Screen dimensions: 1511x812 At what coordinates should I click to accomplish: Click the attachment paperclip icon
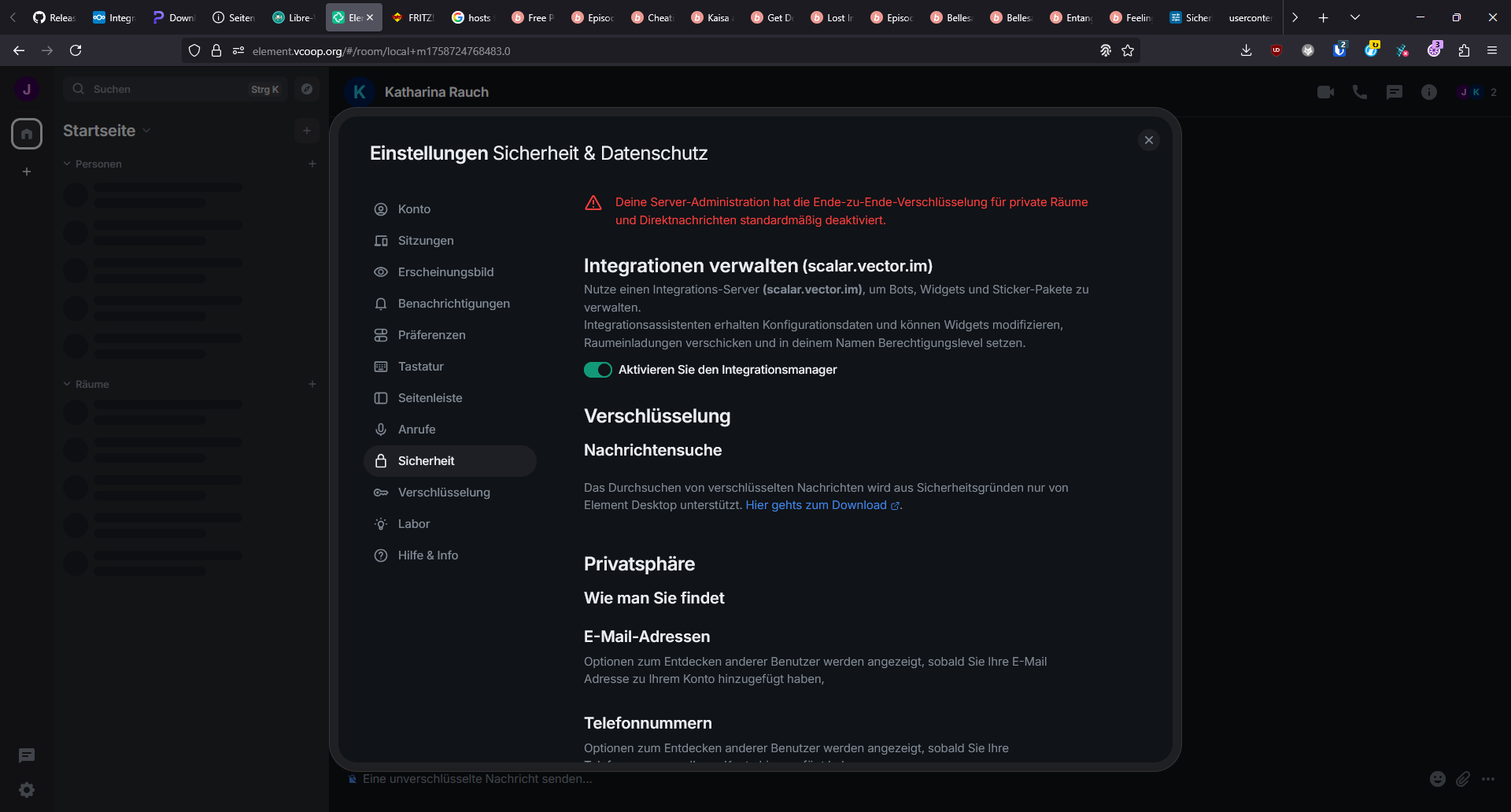[1462, 779]
